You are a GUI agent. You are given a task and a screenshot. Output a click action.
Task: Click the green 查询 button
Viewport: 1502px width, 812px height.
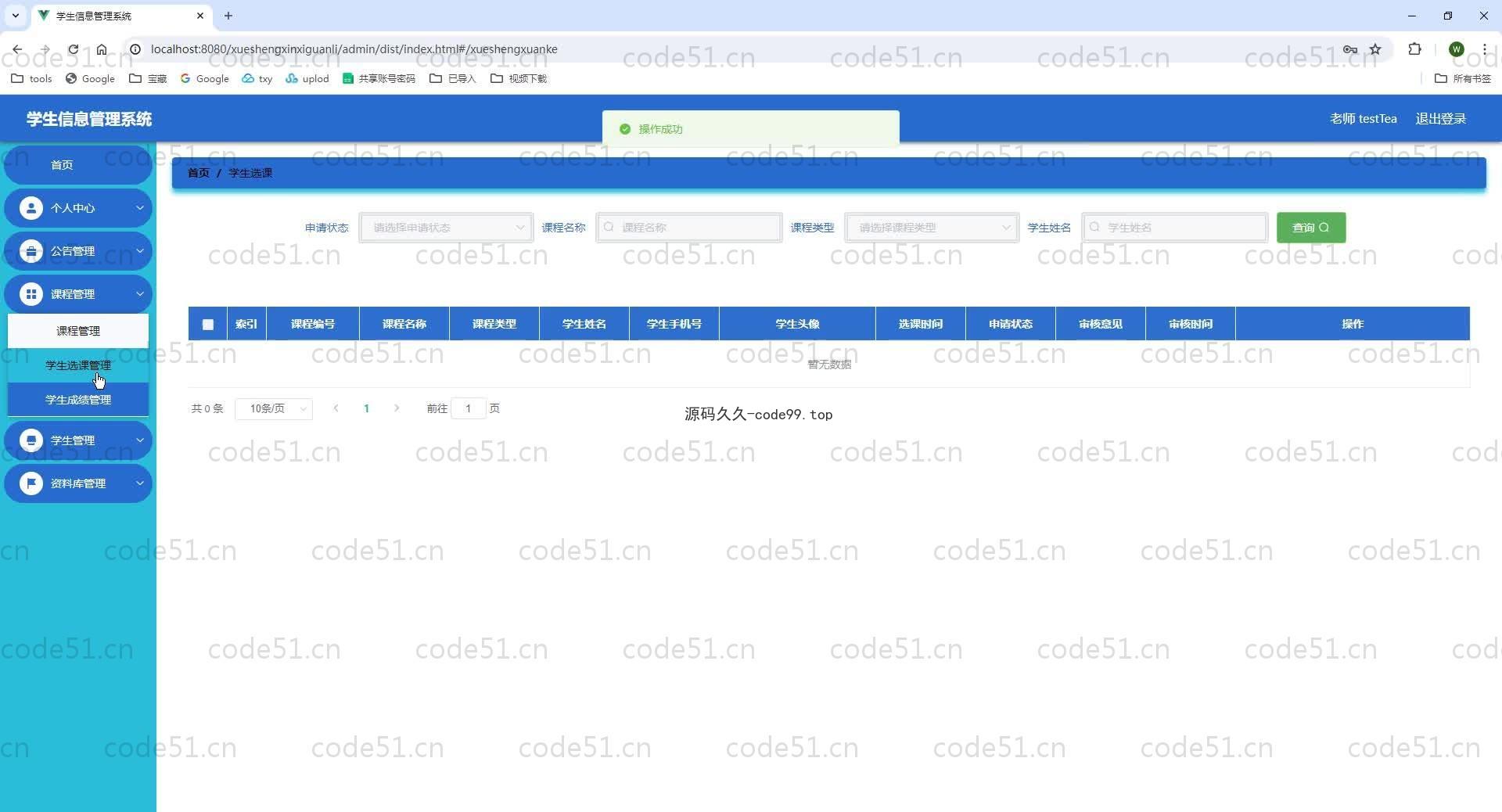tap(1311, 228)
